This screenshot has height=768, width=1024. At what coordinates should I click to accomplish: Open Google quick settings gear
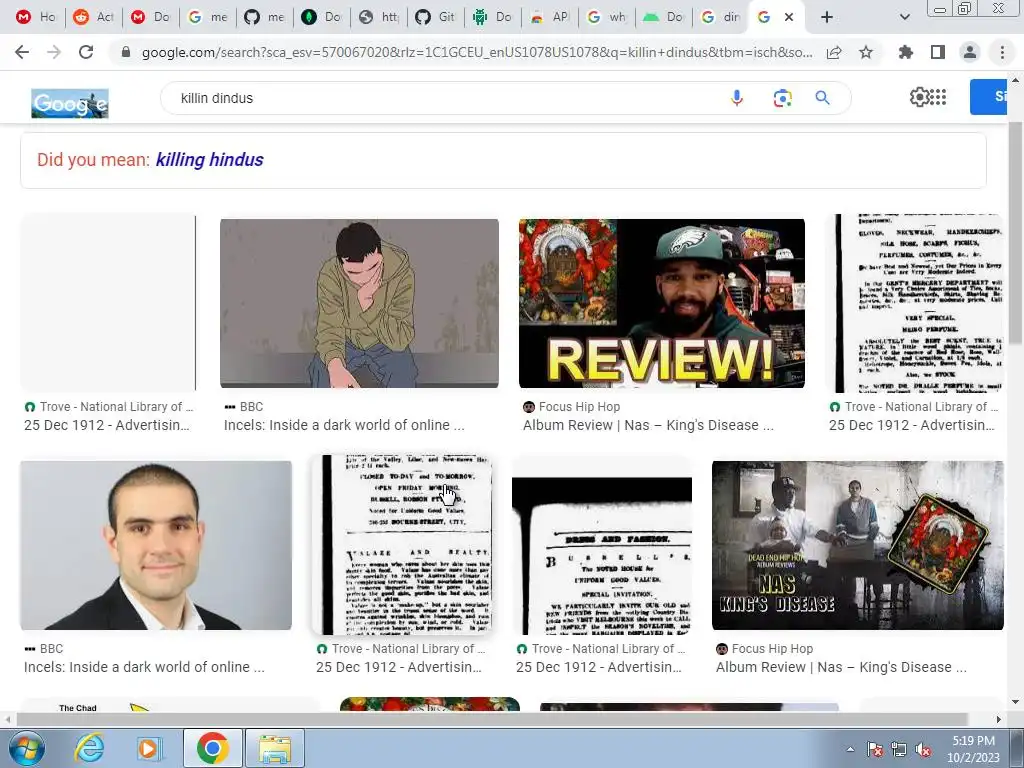tap(919, 97)
